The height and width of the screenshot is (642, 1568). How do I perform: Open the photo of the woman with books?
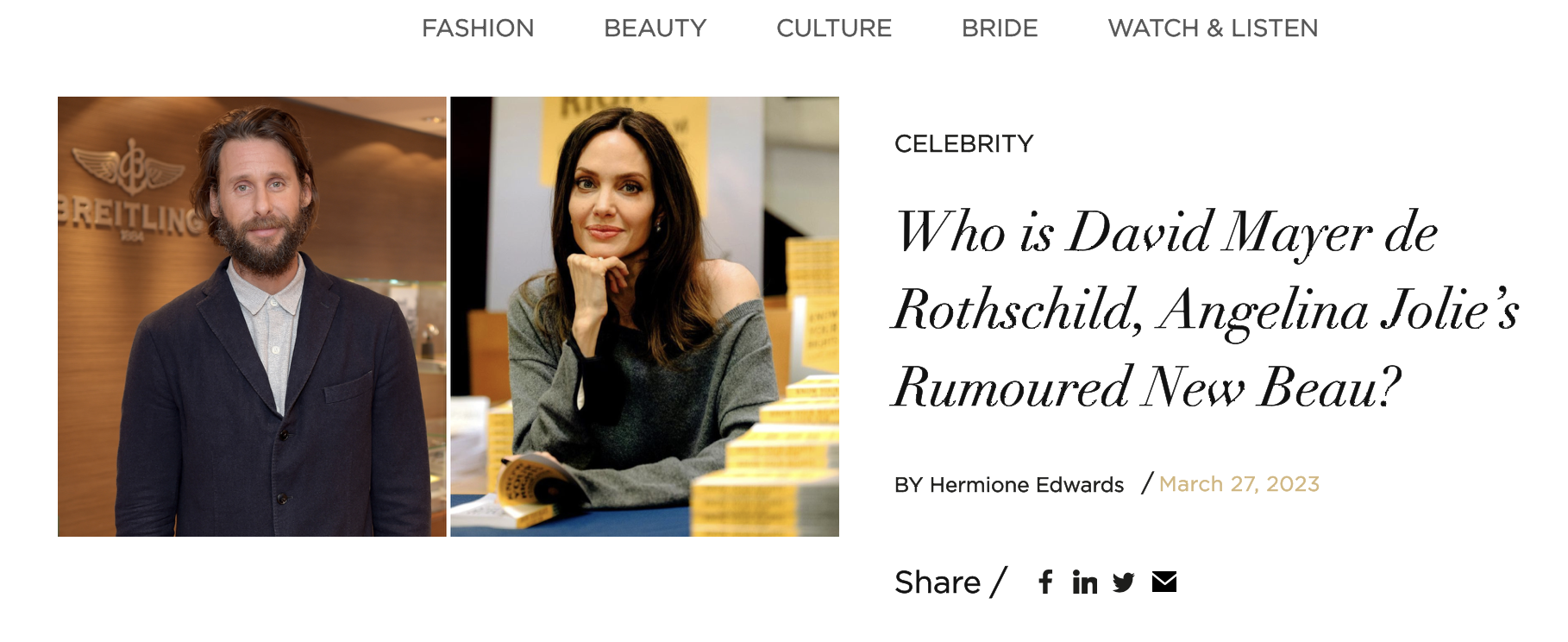pyautogui.click(x=644, y=317)
